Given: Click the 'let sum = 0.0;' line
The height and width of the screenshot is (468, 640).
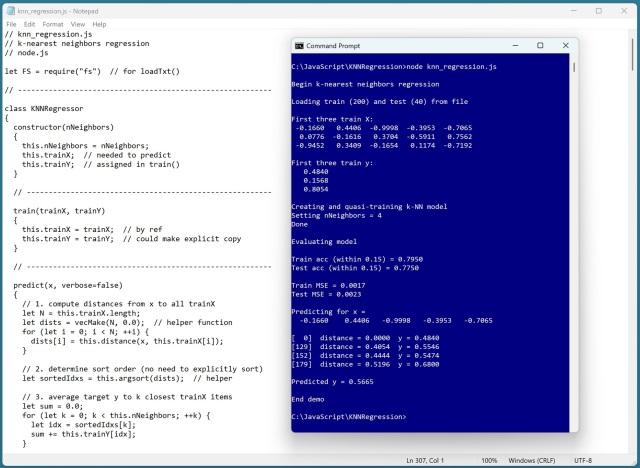Looking at the screenshot, I should [x=53, y=406].
